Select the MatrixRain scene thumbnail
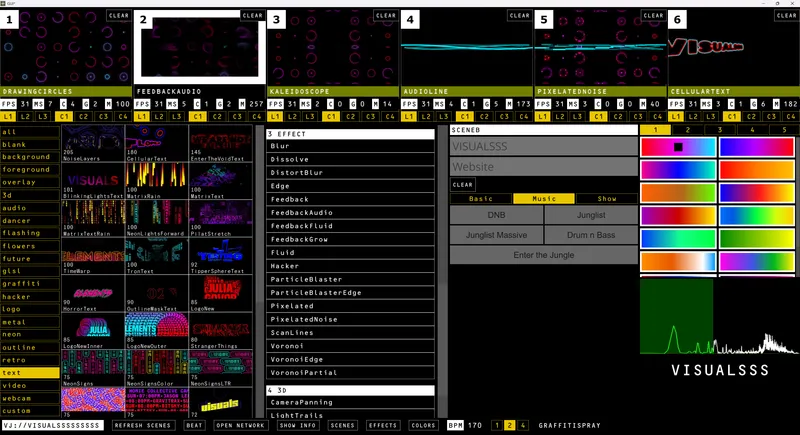 (x=154, y=180)
